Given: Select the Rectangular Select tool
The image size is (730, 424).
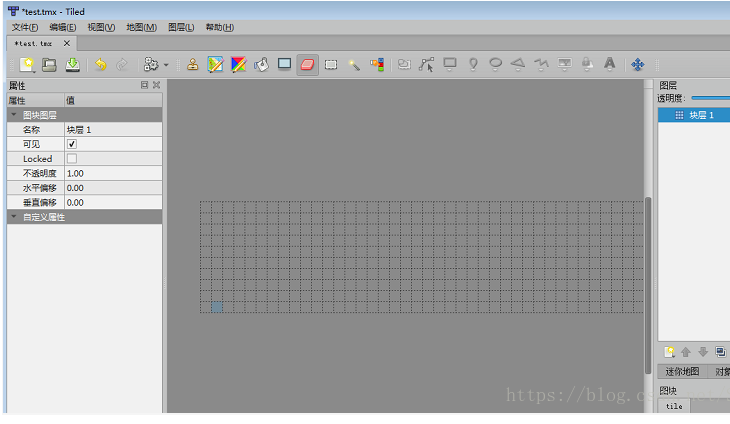Looking at the screenshot, I should [331, 65].
